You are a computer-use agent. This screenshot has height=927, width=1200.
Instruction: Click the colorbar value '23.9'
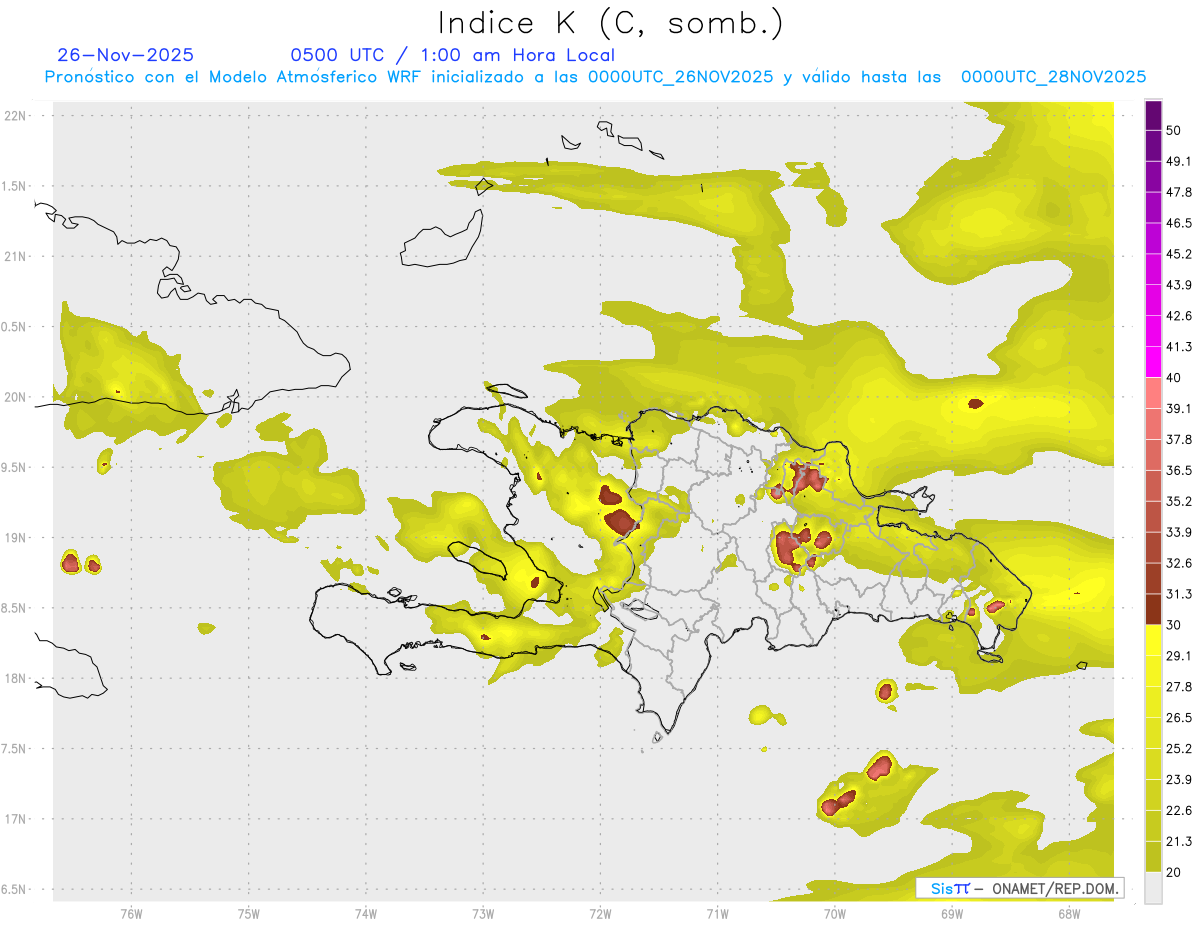point(1179,780)
